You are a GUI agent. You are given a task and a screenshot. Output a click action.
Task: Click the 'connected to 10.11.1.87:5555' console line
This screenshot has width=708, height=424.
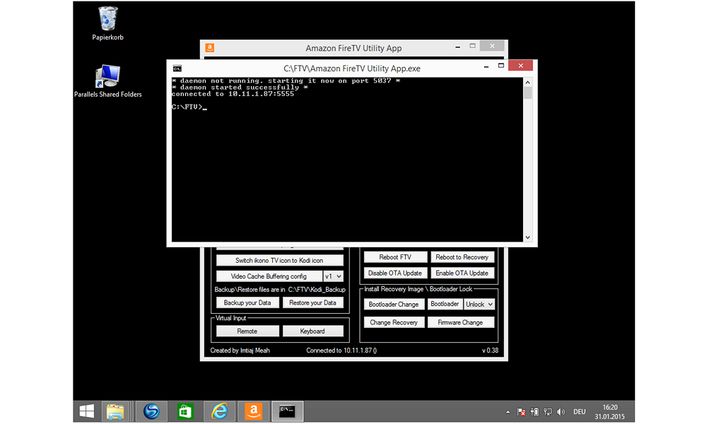[233, 94]
